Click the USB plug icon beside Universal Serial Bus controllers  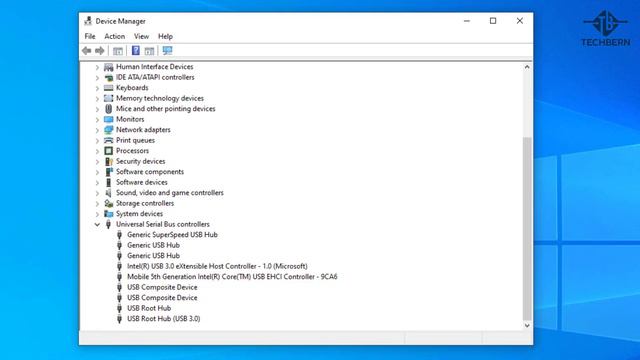click(x=109, y=224)
